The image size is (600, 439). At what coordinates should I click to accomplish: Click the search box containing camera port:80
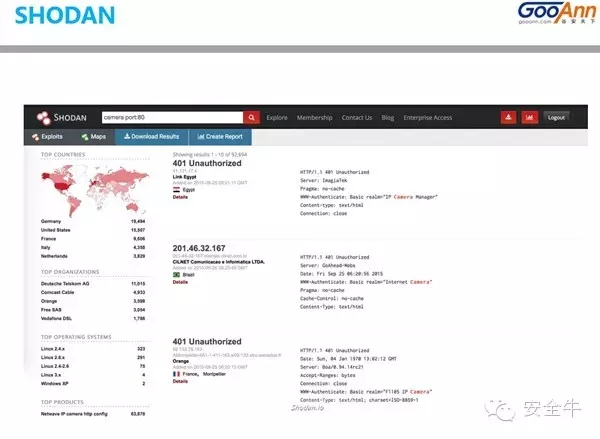coord(173,118)
